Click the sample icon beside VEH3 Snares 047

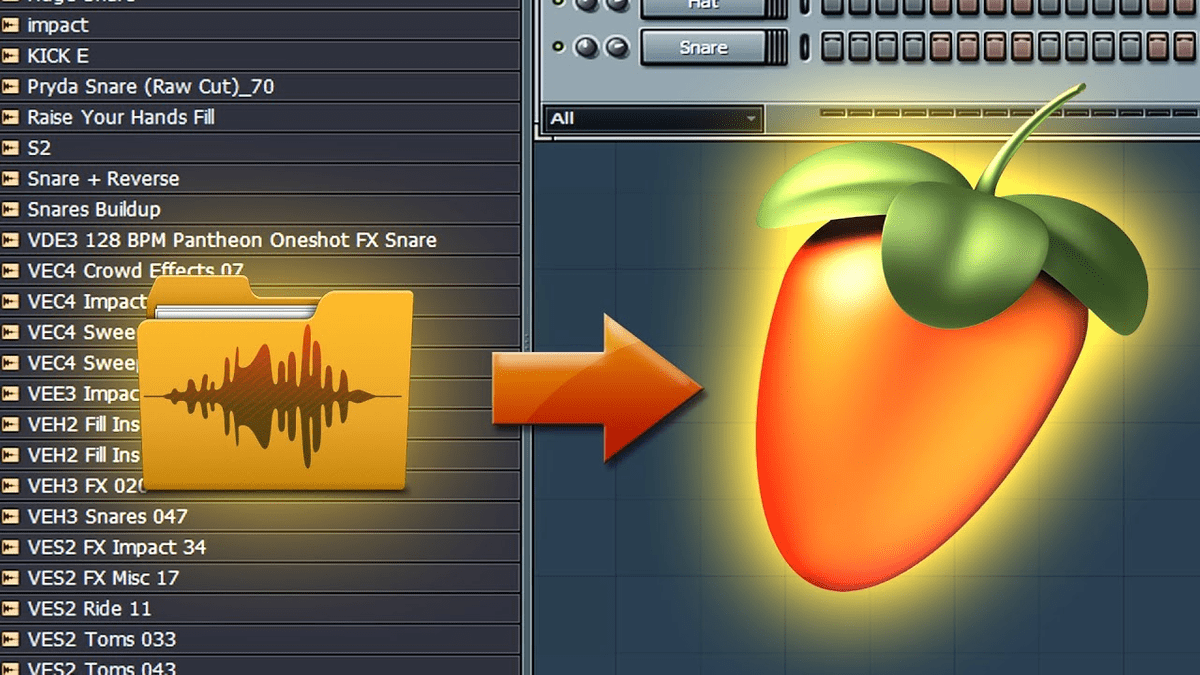coord(11,517)
